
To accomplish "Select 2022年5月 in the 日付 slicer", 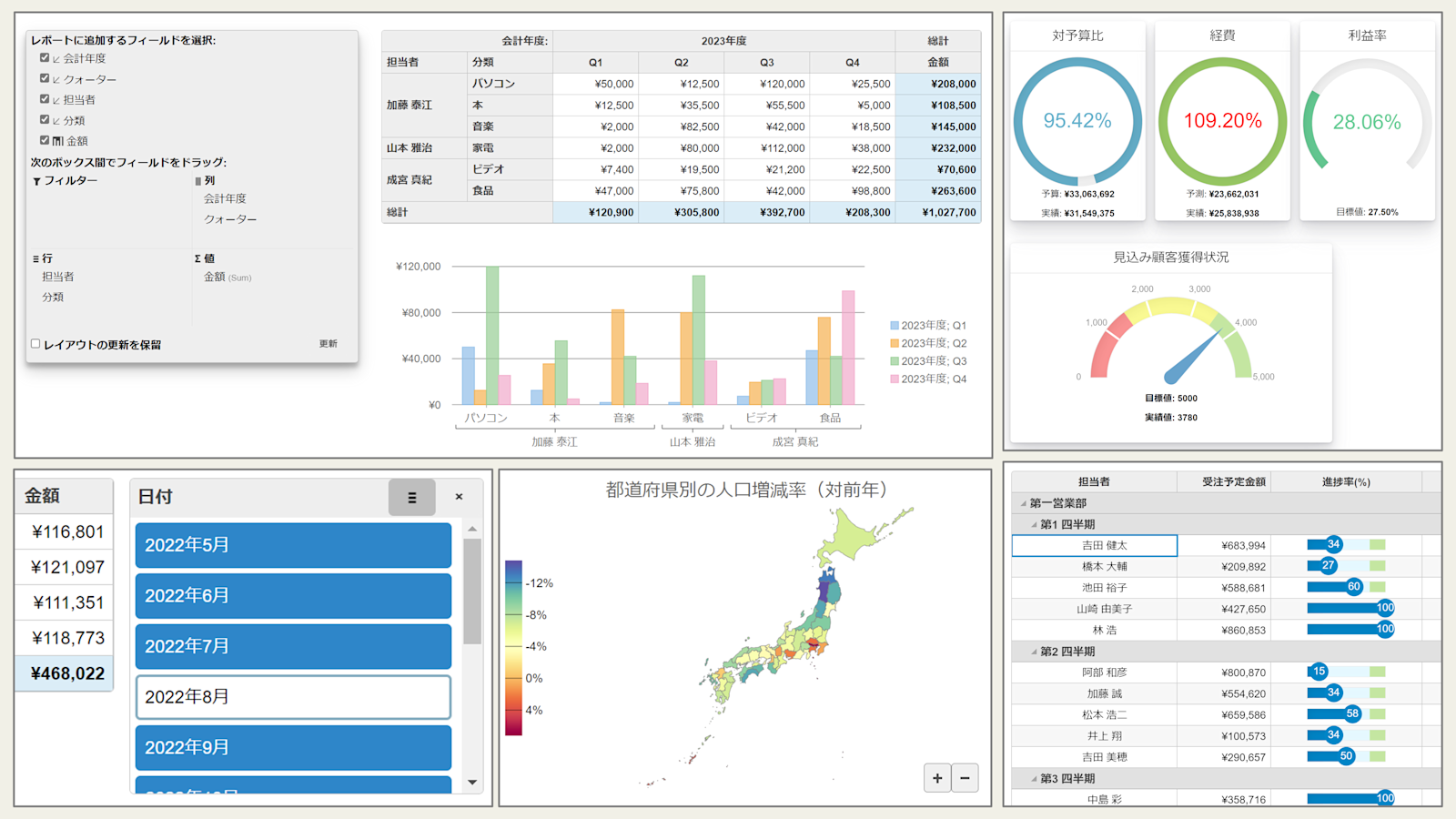I will 293,545.
